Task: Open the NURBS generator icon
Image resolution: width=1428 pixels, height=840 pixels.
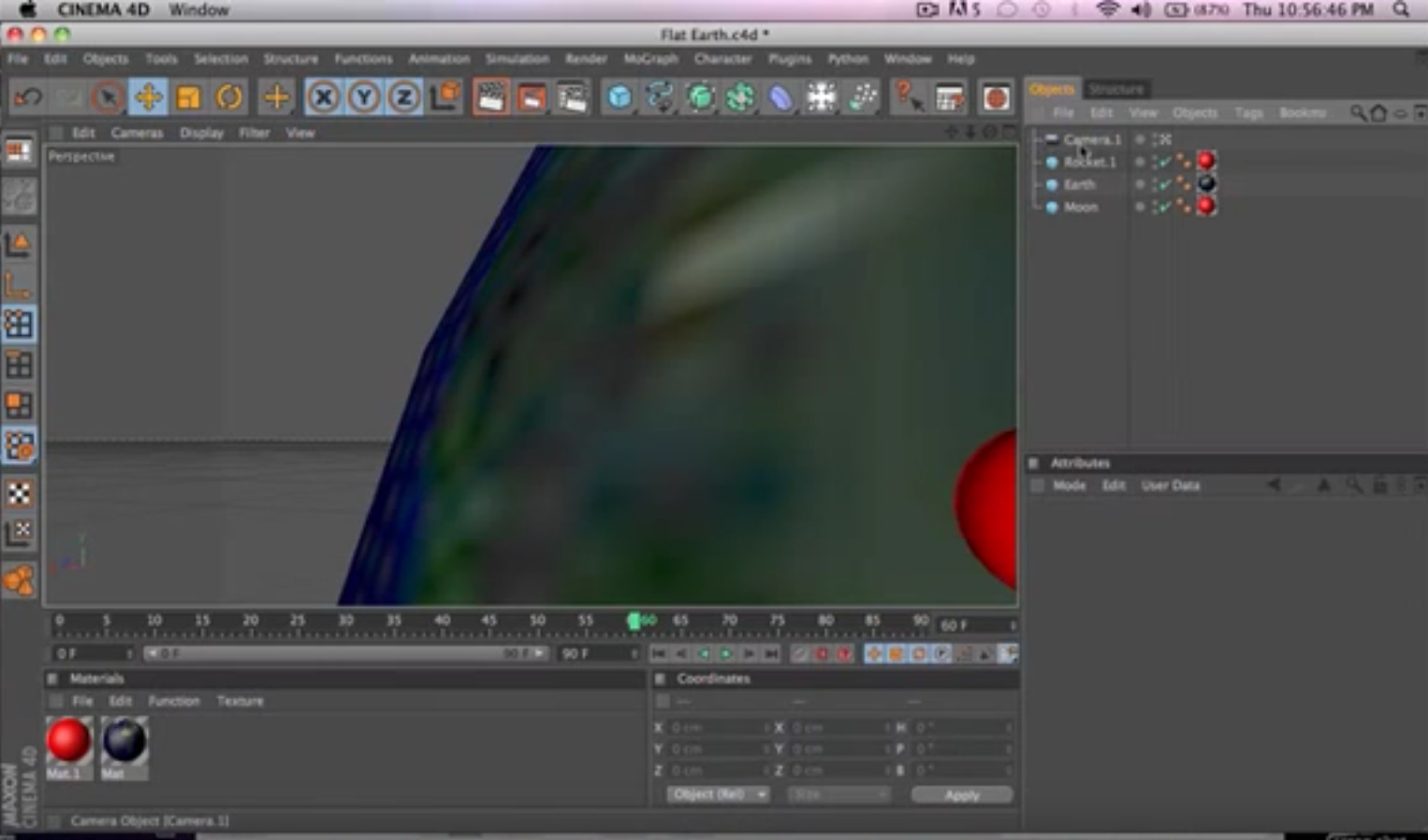Action: 700,97
